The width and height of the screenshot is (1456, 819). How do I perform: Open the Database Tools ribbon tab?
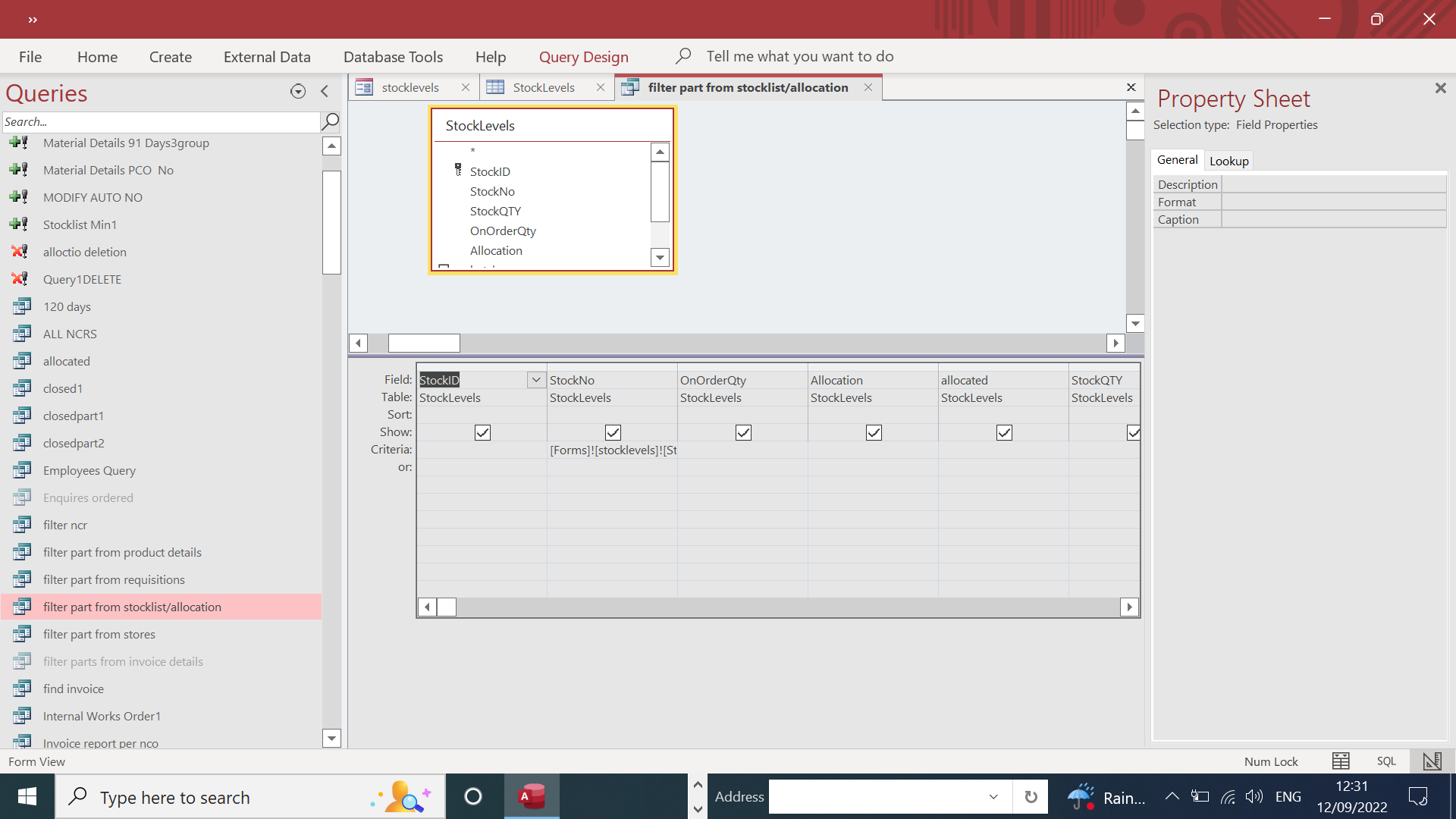click(393, 57)
